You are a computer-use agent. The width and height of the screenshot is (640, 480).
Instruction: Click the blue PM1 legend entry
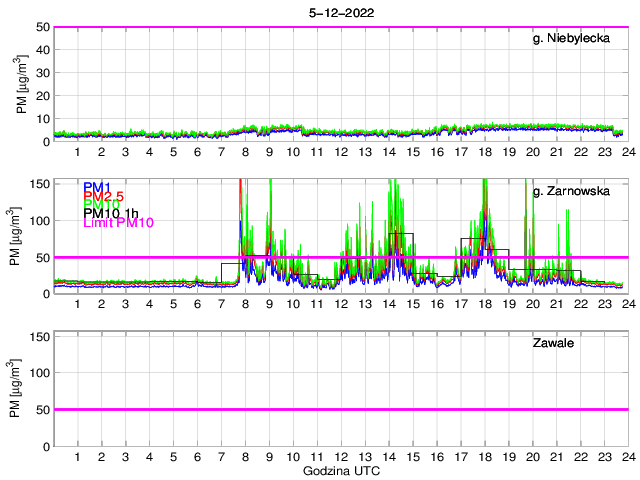(x=97, y=187)
